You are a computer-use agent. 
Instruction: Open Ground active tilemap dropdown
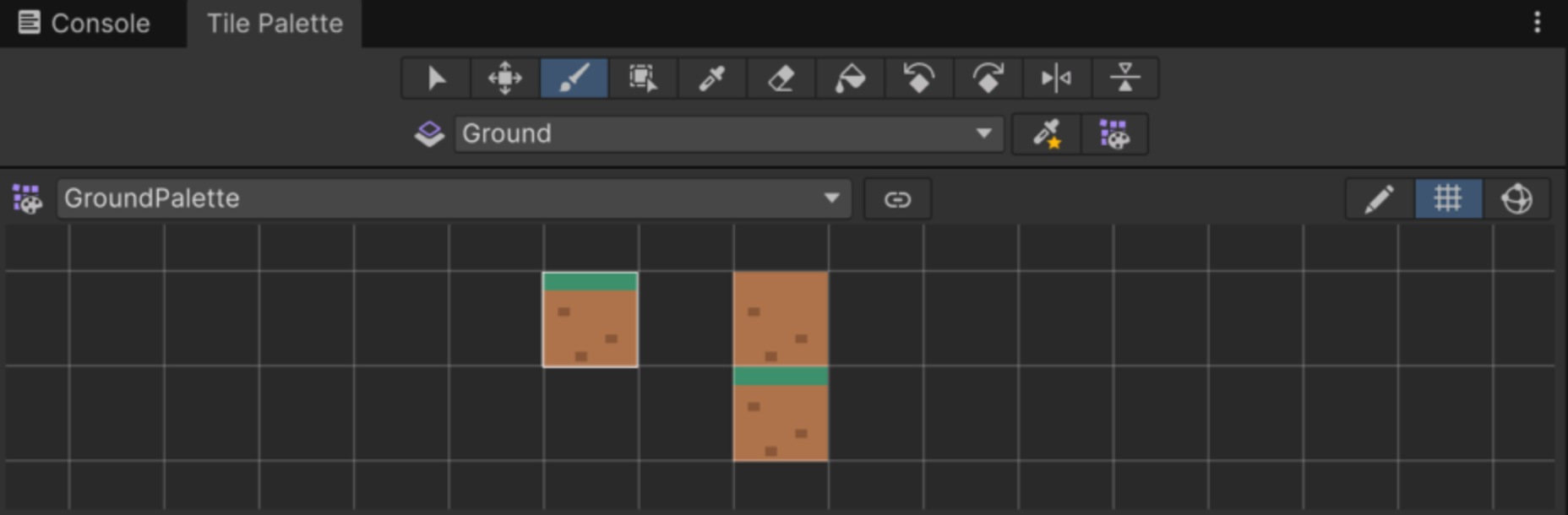(x=729, y=133)
